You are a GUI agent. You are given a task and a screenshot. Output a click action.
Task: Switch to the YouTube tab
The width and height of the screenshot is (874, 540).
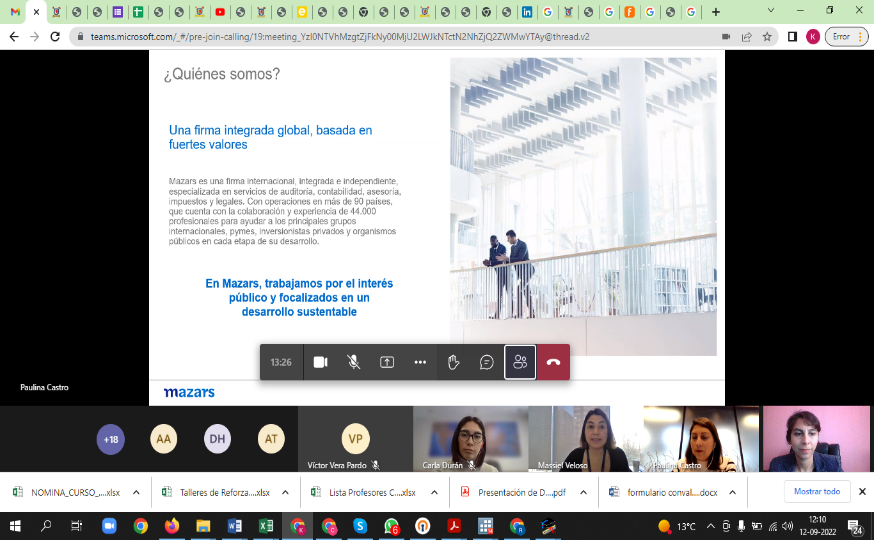tap(220, 12)
